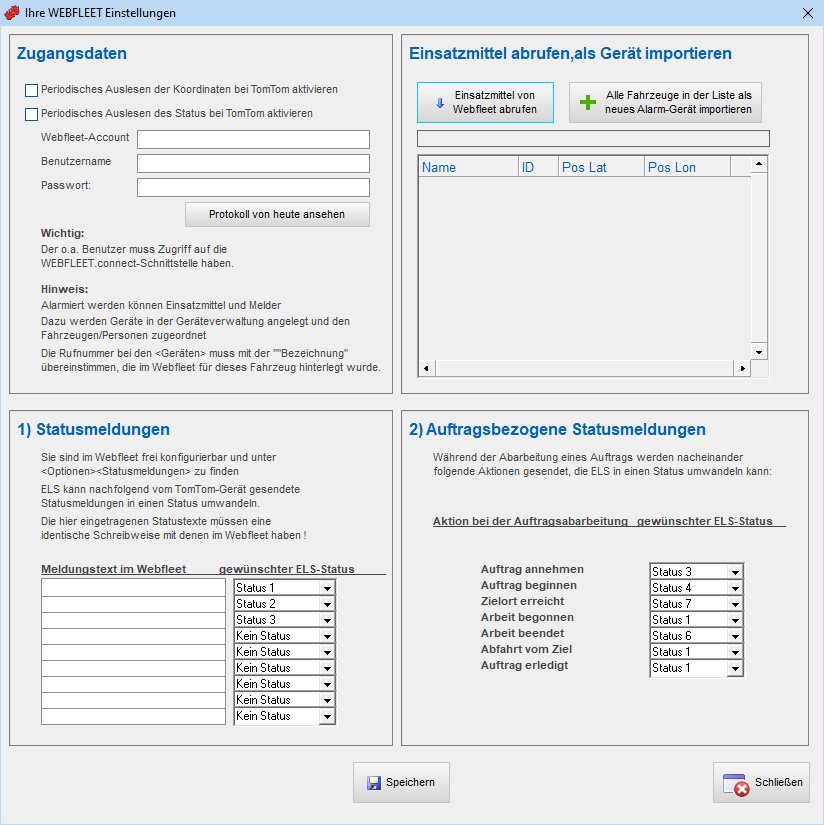Viewport: 824px width, 825px height.
Task: Click into the Webfleet-Account field
Action: coord(253,139)
